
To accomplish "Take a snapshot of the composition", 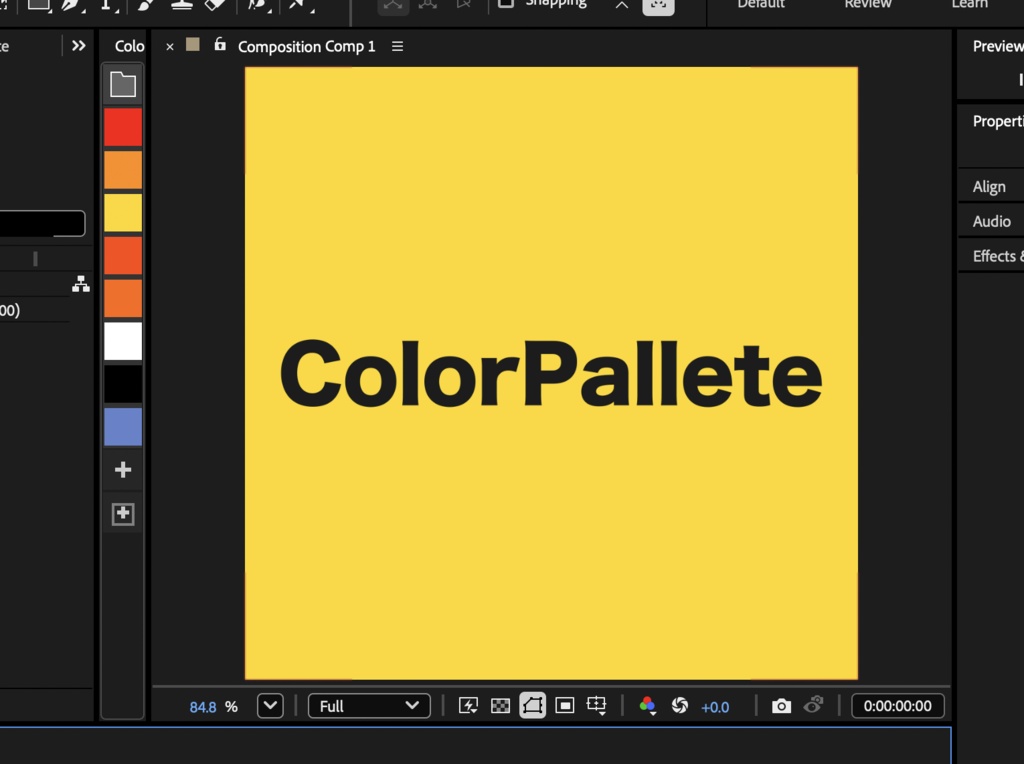I will pyautogui.click(x=781, y=706).
